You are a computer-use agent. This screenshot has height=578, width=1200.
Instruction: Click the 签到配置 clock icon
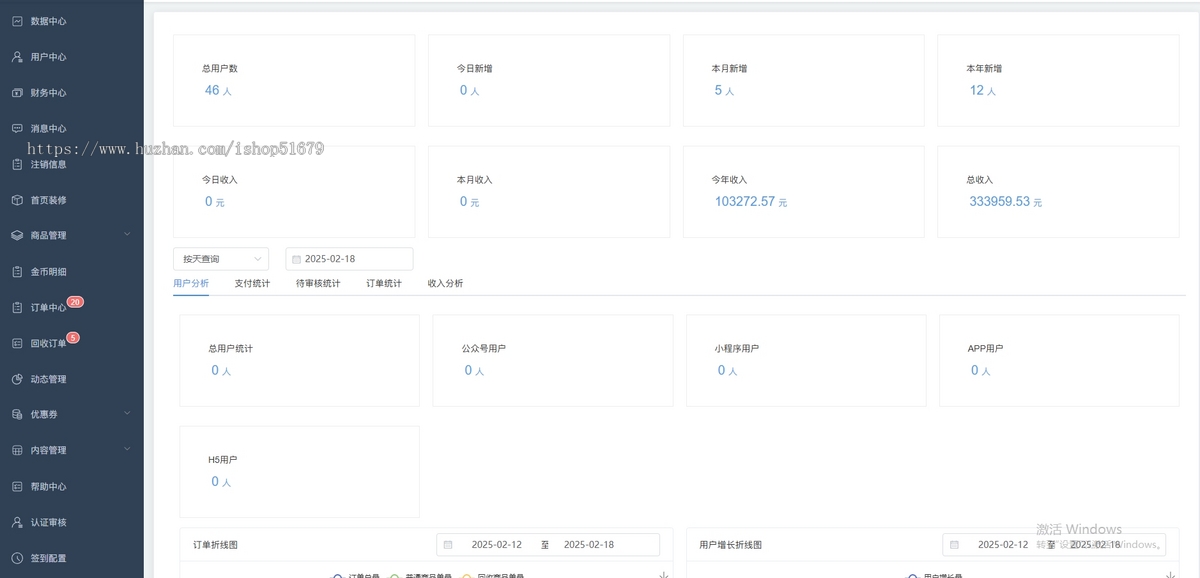[x=17, y=558]
